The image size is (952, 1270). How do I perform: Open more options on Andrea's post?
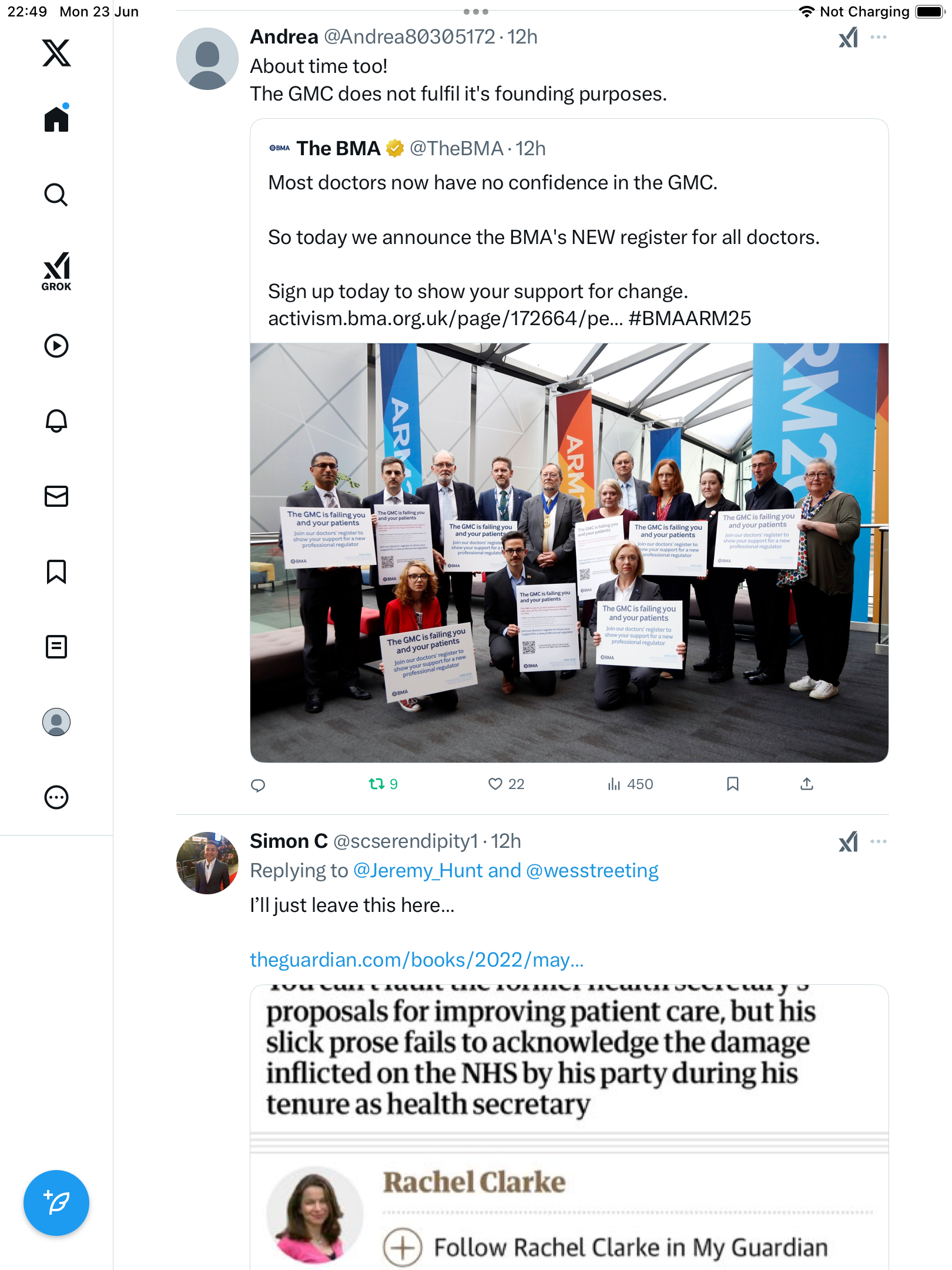[879, 37]
